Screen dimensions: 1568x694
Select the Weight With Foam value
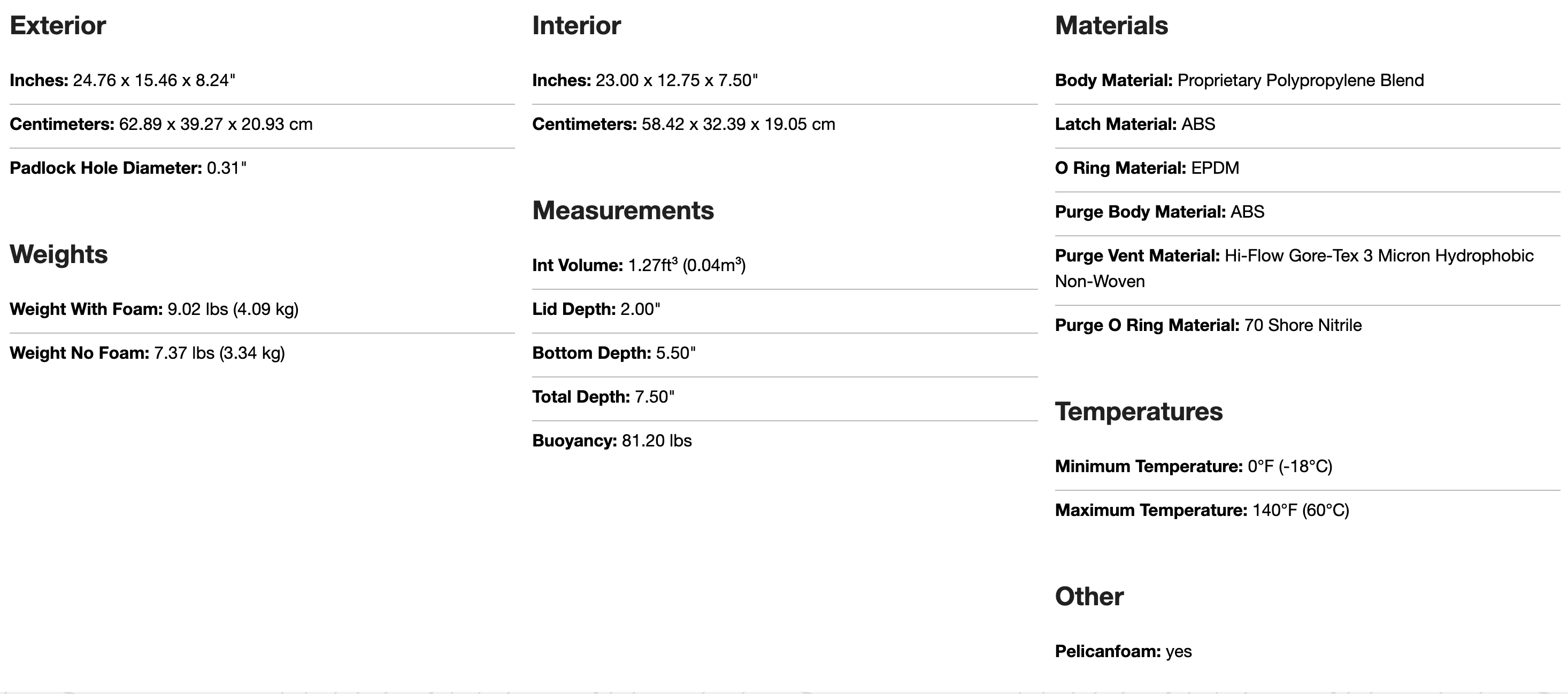[233, 309]
